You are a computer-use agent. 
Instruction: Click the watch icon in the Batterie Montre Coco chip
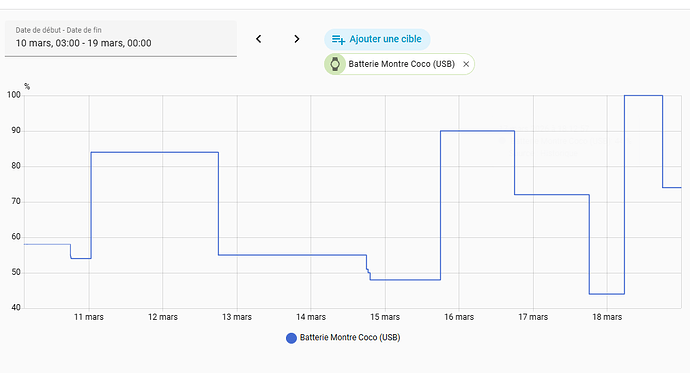335,64
